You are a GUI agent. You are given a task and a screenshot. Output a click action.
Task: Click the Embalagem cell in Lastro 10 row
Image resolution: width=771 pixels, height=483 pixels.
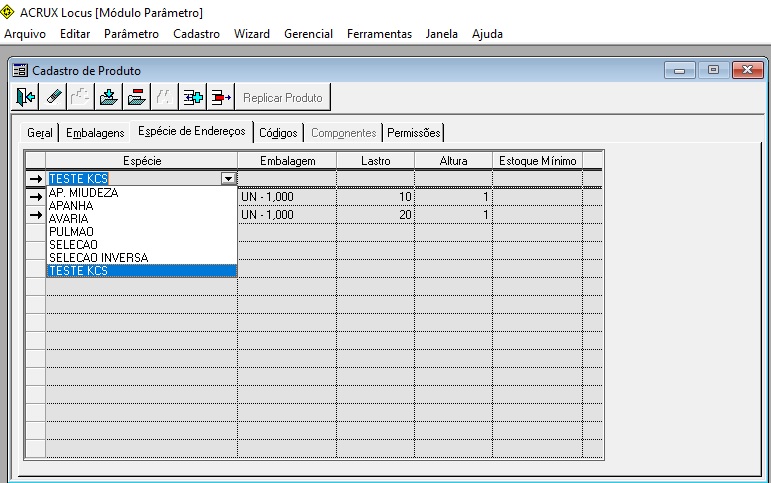pos(287,197)
